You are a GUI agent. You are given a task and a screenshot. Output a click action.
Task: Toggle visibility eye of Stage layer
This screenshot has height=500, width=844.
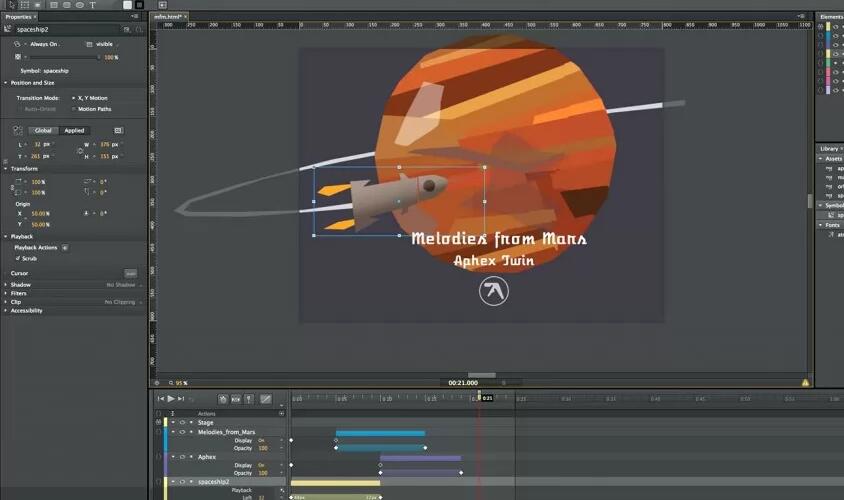(182, 422)
